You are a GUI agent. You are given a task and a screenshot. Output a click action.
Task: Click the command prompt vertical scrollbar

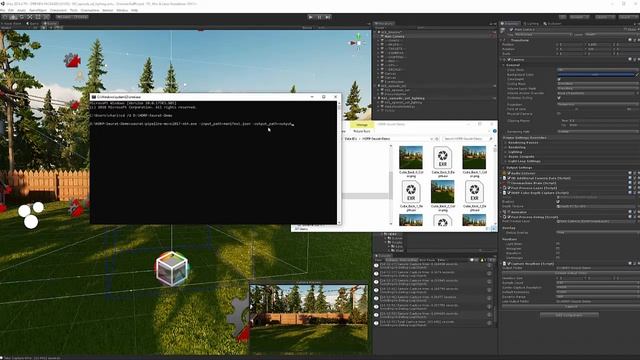pos(339,162)
